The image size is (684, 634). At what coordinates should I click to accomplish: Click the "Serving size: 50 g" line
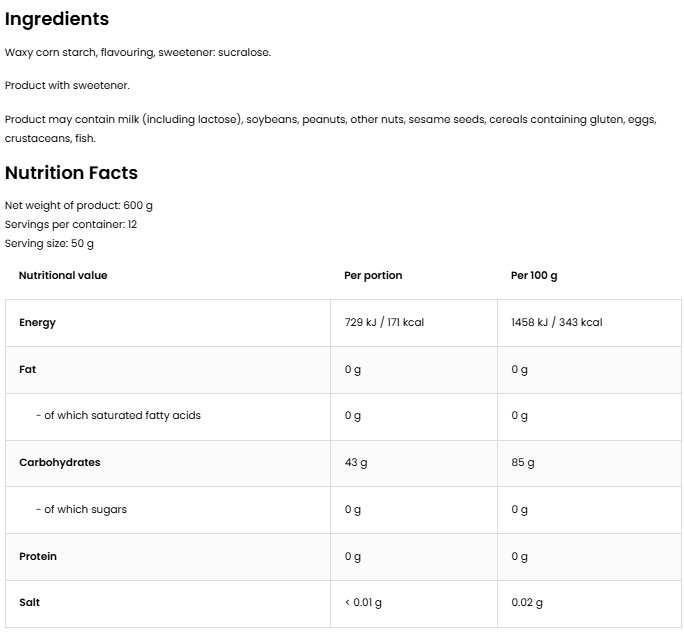49,243
